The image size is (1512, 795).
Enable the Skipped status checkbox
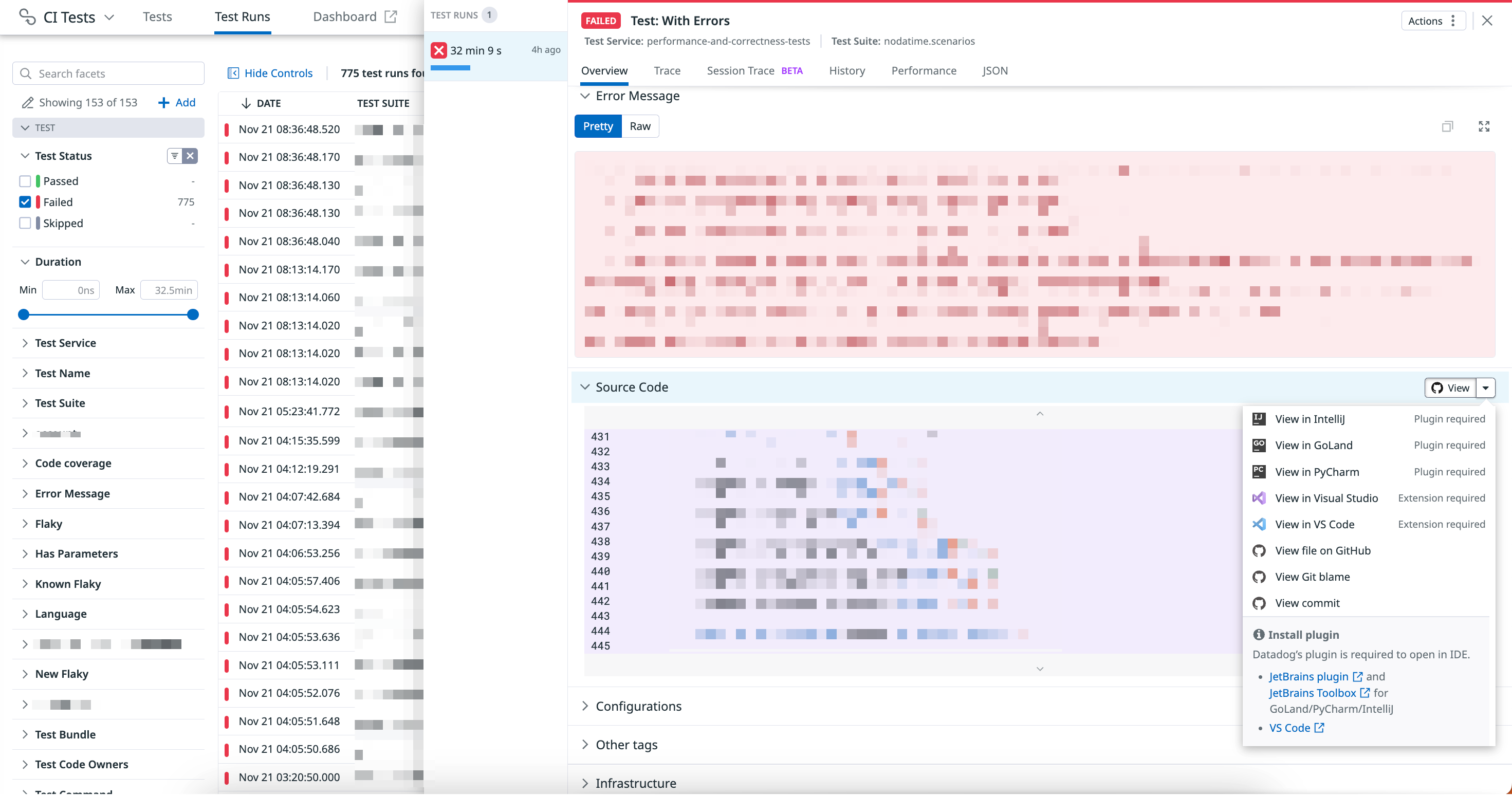(25, 224)
